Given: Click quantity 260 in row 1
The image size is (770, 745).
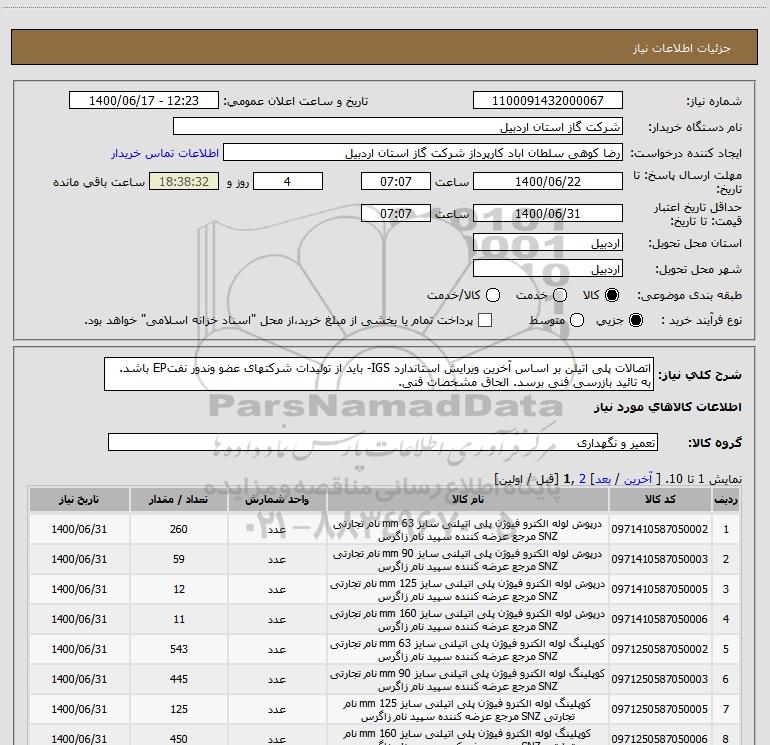Looking at the screenshot, I should click(x=179, y=529).
